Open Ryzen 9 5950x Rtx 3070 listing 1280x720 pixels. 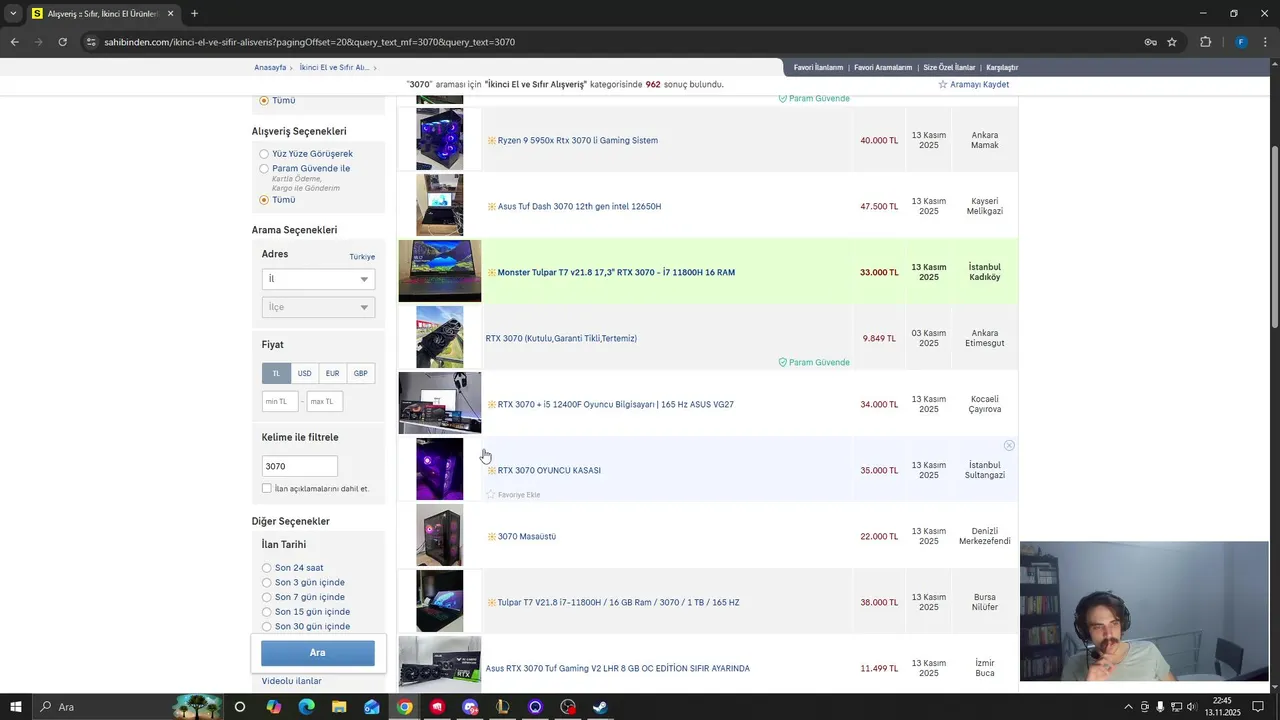[x=577, y=140]
